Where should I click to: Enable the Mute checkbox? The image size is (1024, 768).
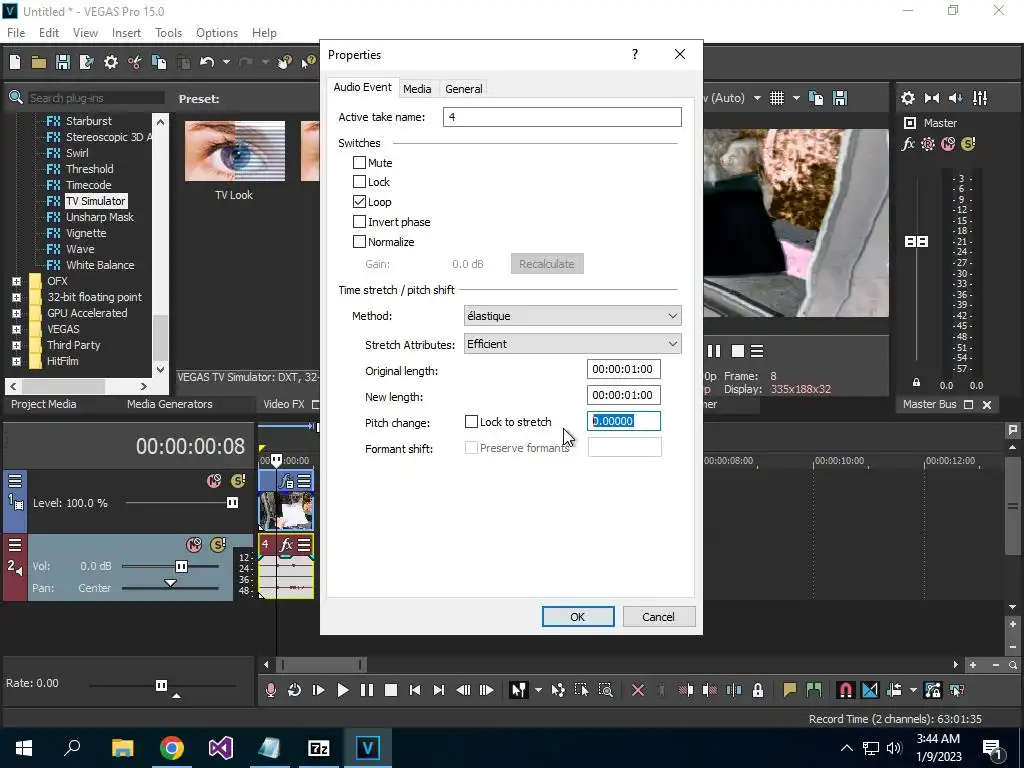pos(359,163)
